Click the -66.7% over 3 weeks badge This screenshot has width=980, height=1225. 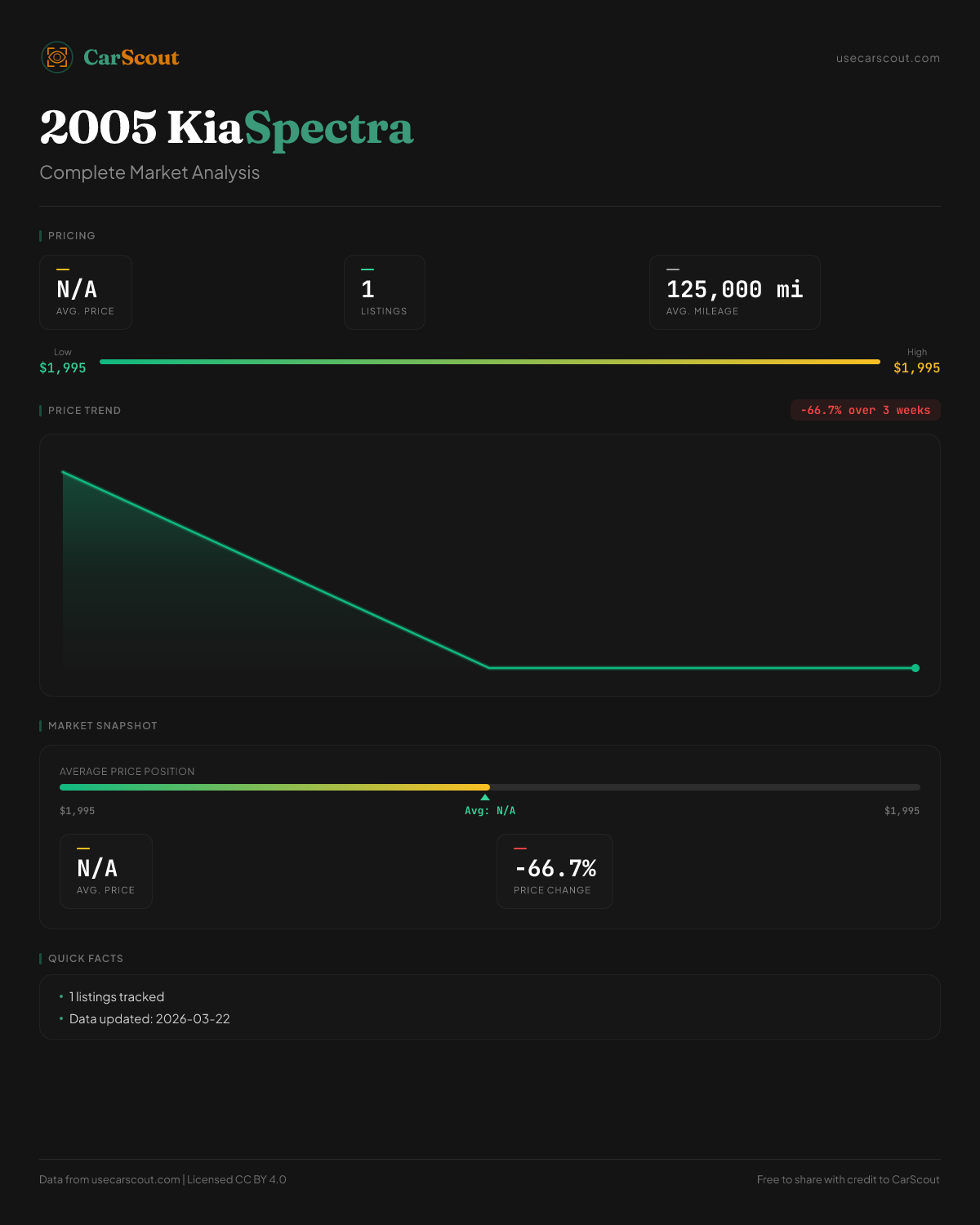(x=865, y=410)
